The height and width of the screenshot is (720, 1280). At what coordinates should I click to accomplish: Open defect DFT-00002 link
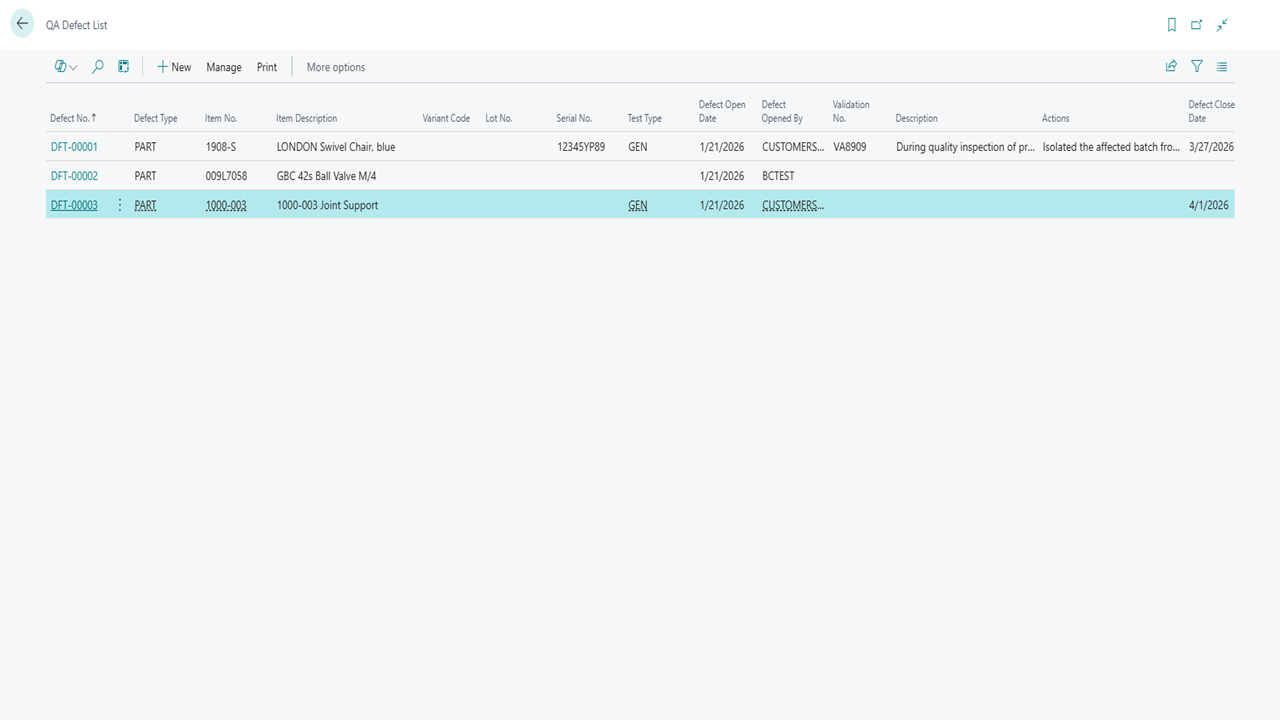tap(74, 176)
